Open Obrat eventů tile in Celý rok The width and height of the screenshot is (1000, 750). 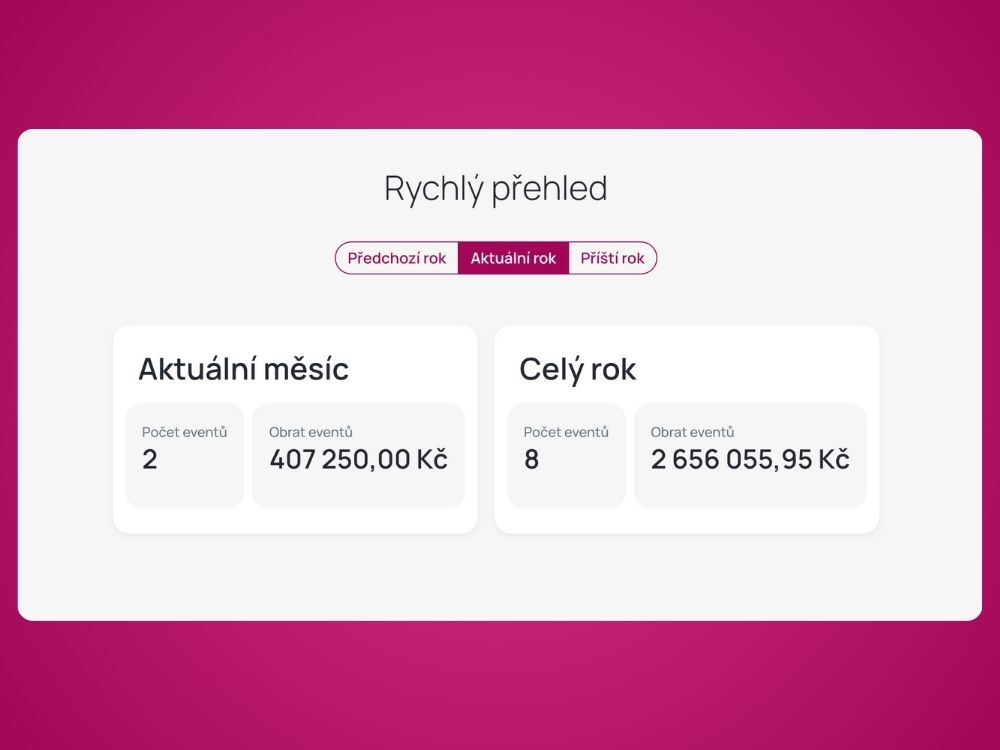coord(750,455)
